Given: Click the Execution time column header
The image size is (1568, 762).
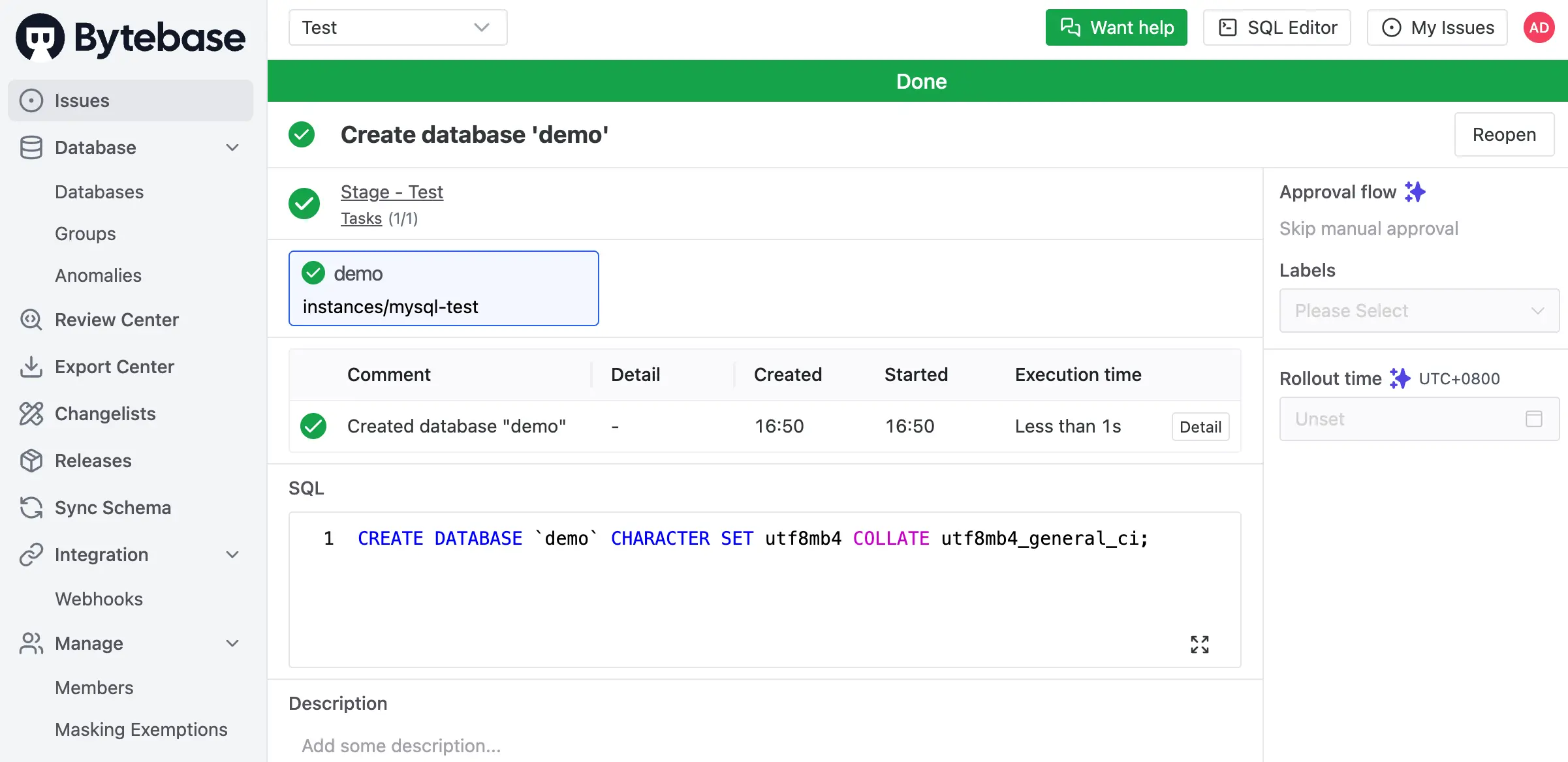Looking at the screenshot, I should click(x=1078, y=374).
